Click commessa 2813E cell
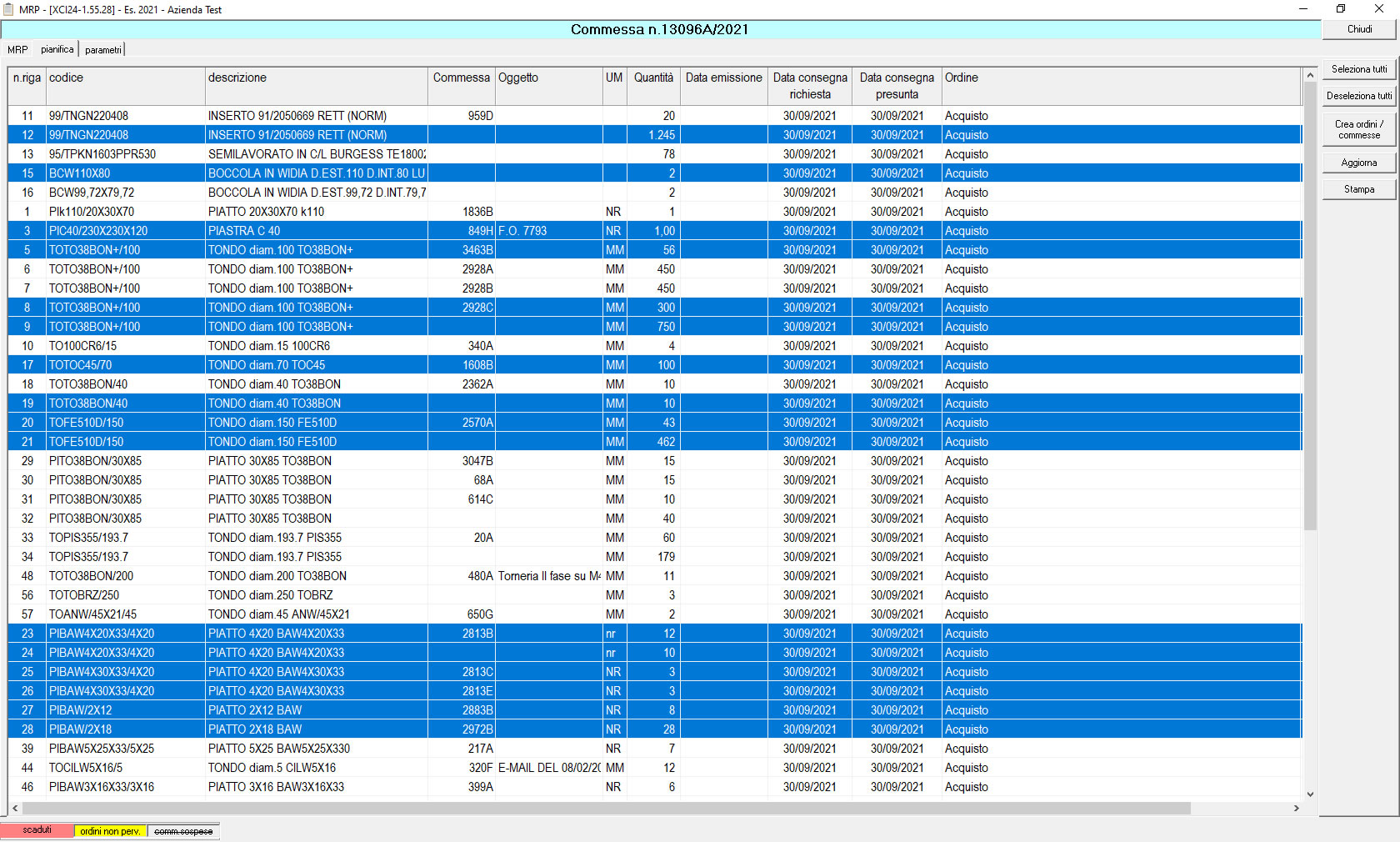This screenshot has height=842, width=1400. 462,691
